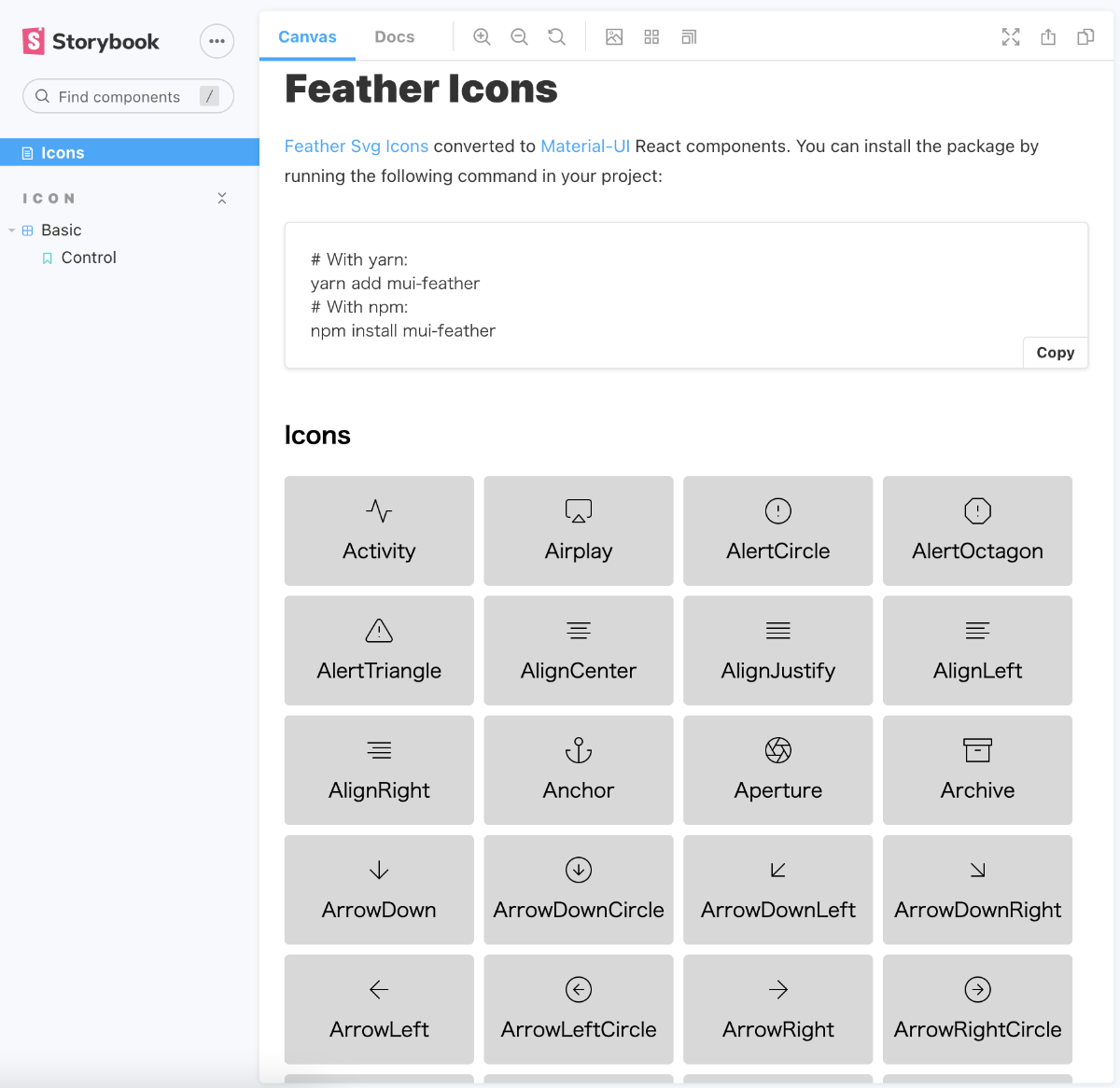
Task: Open the Control story in the sidebar
Action: click(x=89, y=258)
